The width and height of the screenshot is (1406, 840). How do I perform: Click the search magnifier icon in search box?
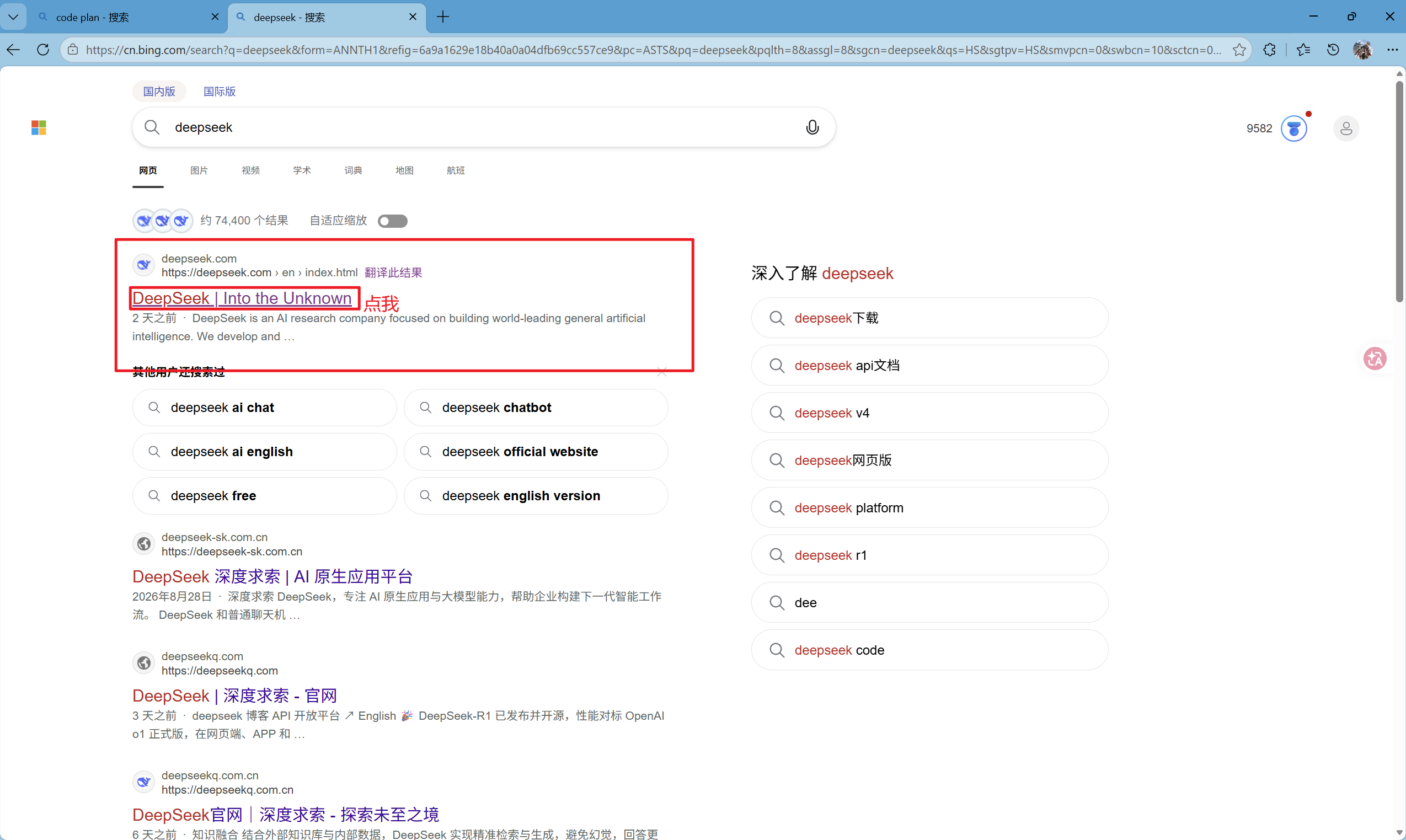click(x=152, y=127)
